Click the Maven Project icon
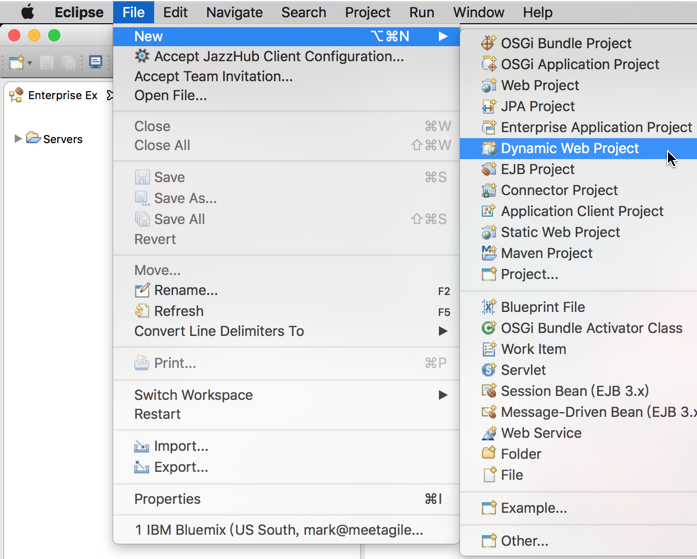This screenshot has width=697, height=559. coord(489,253)
